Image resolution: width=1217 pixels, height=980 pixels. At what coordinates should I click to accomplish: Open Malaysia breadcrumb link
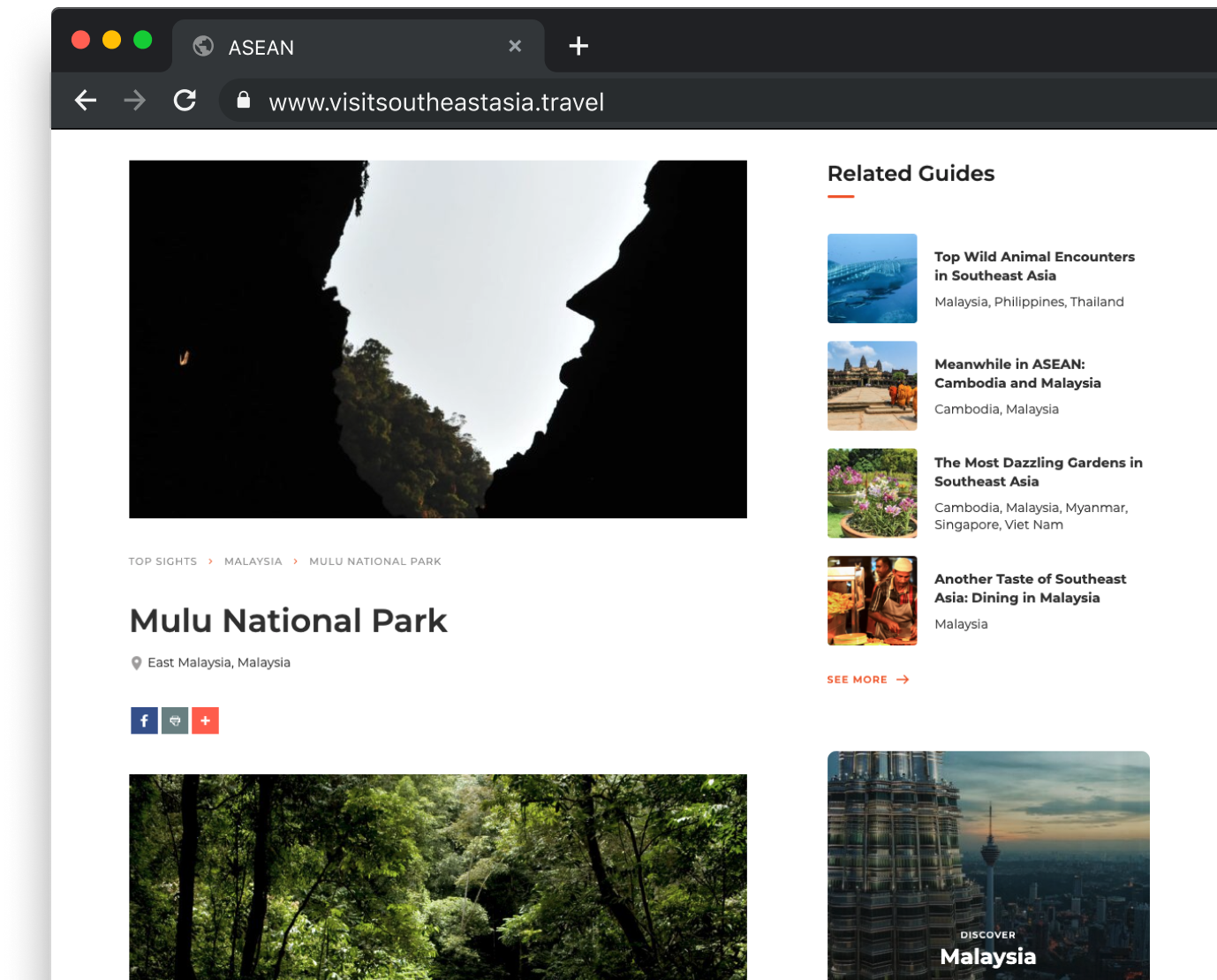click(x=253, y=562)
